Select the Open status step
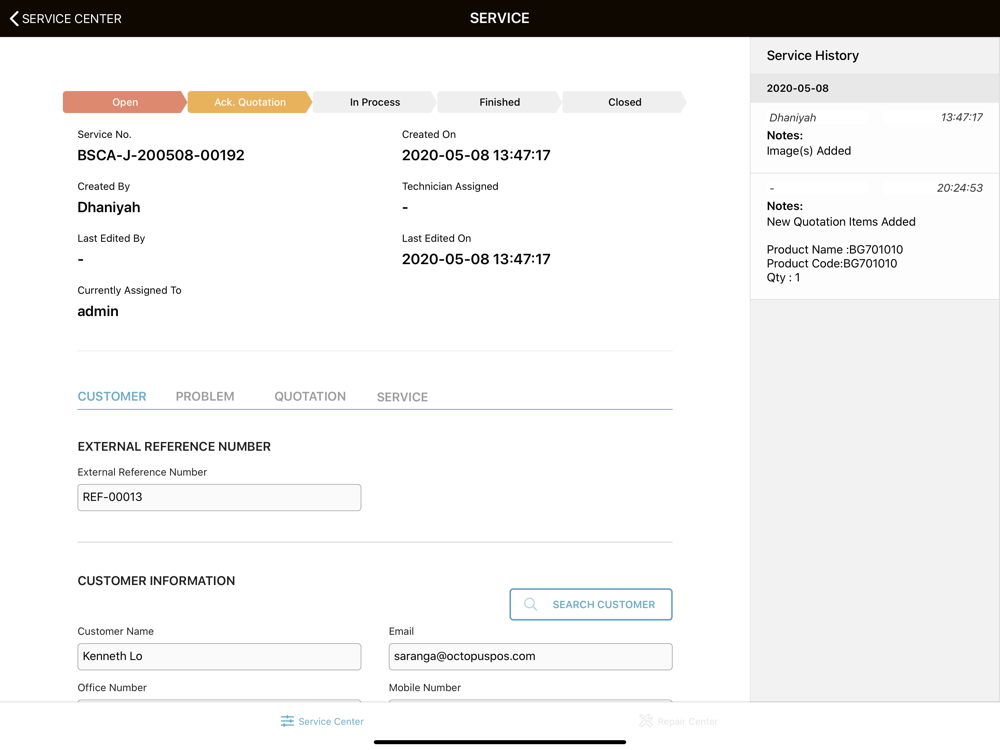 pos(124,102)
